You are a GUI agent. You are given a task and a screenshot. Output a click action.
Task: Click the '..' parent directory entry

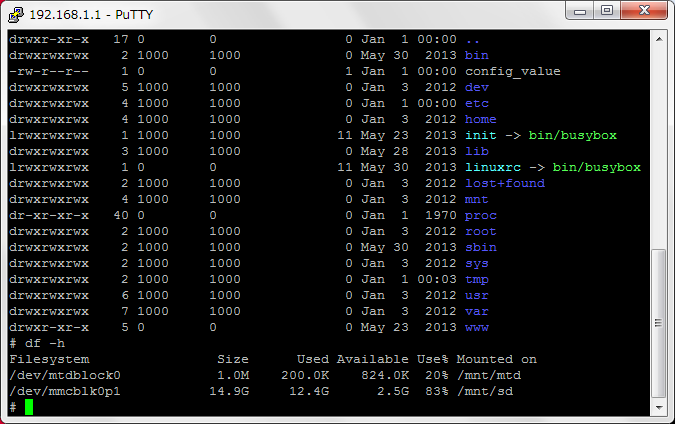(473, 41)
